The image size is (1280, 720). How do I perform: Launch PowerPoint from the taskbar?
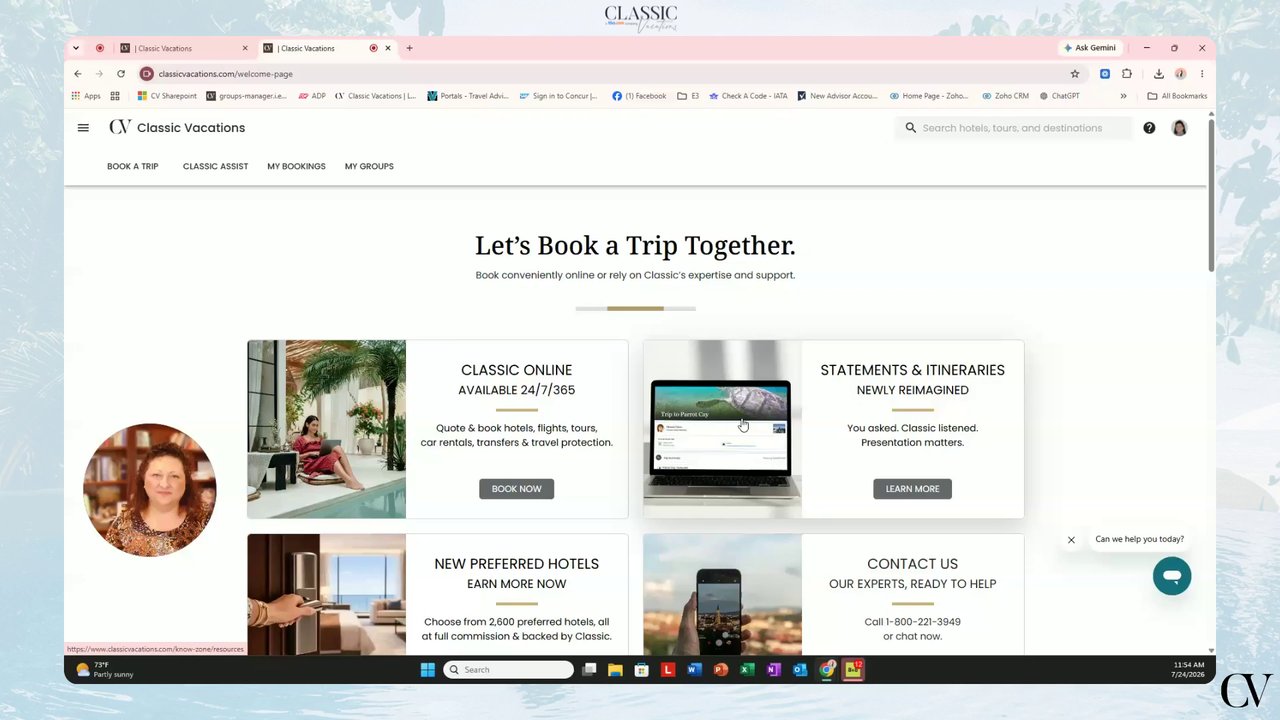tap(721, 670)
